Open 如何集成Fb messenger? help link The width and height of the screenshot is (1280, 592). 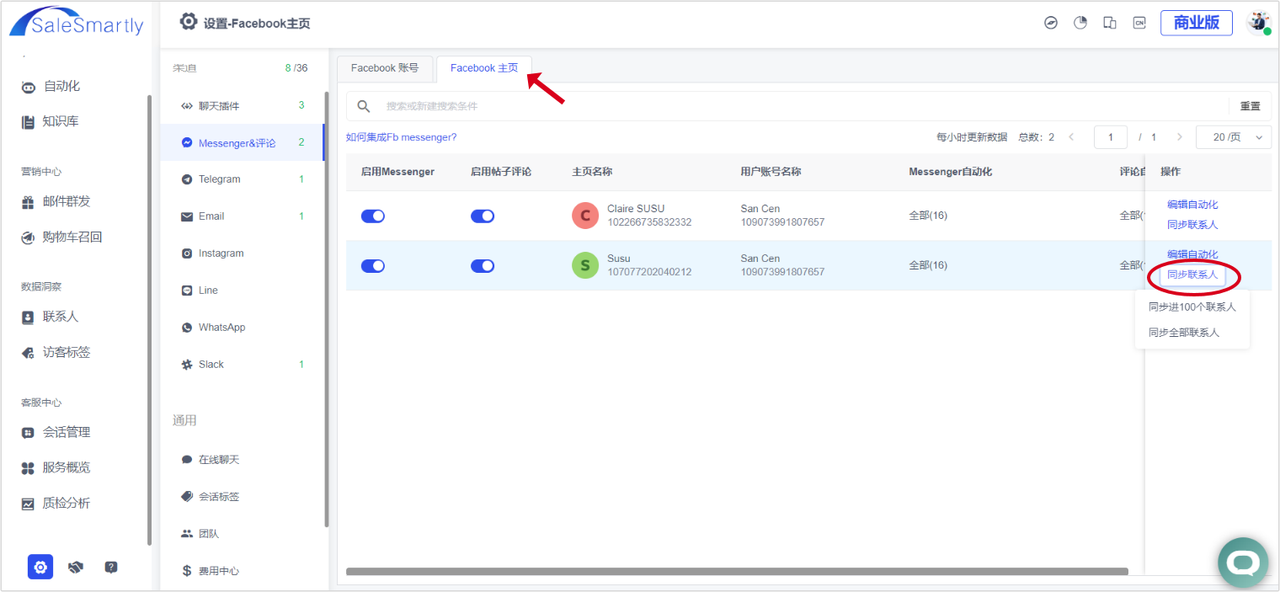[x=401, y=137]
